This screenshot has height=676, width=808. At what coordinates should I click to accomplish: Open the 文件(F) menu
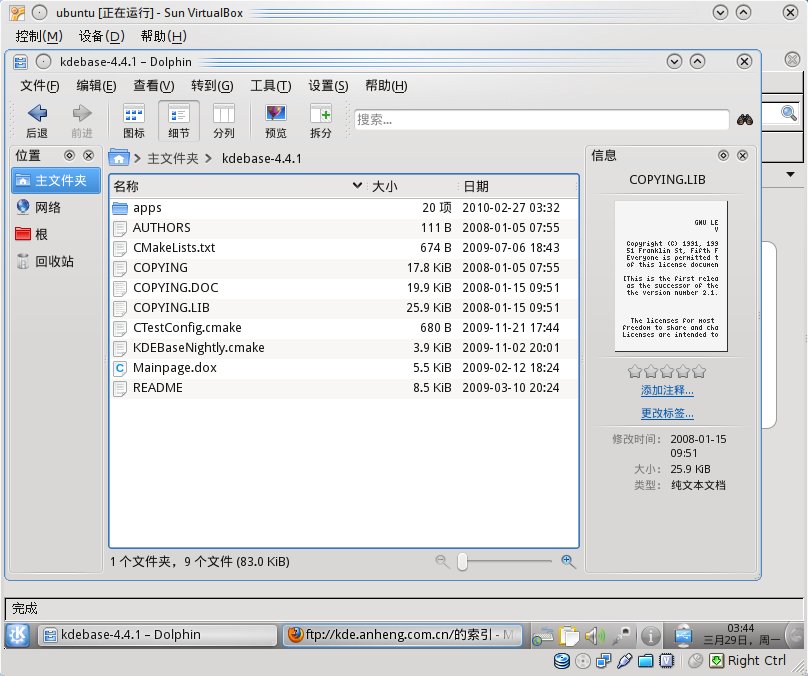pos(40,86)
